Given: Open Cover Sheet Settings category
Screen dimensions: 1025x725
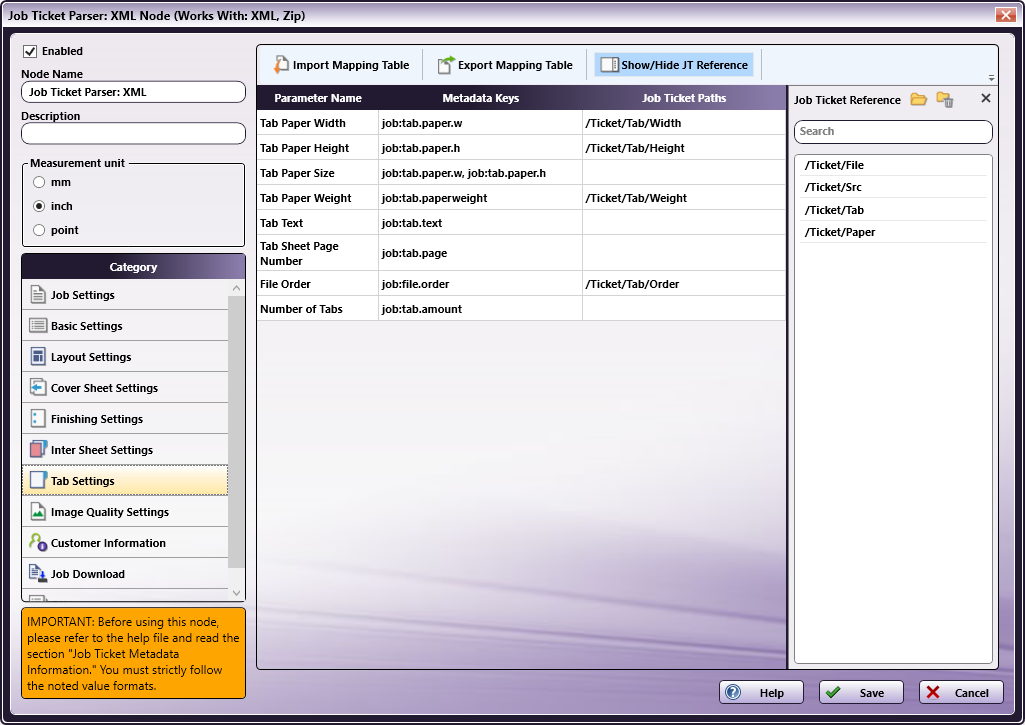Looking at the screenshot, I should point(125,388).
